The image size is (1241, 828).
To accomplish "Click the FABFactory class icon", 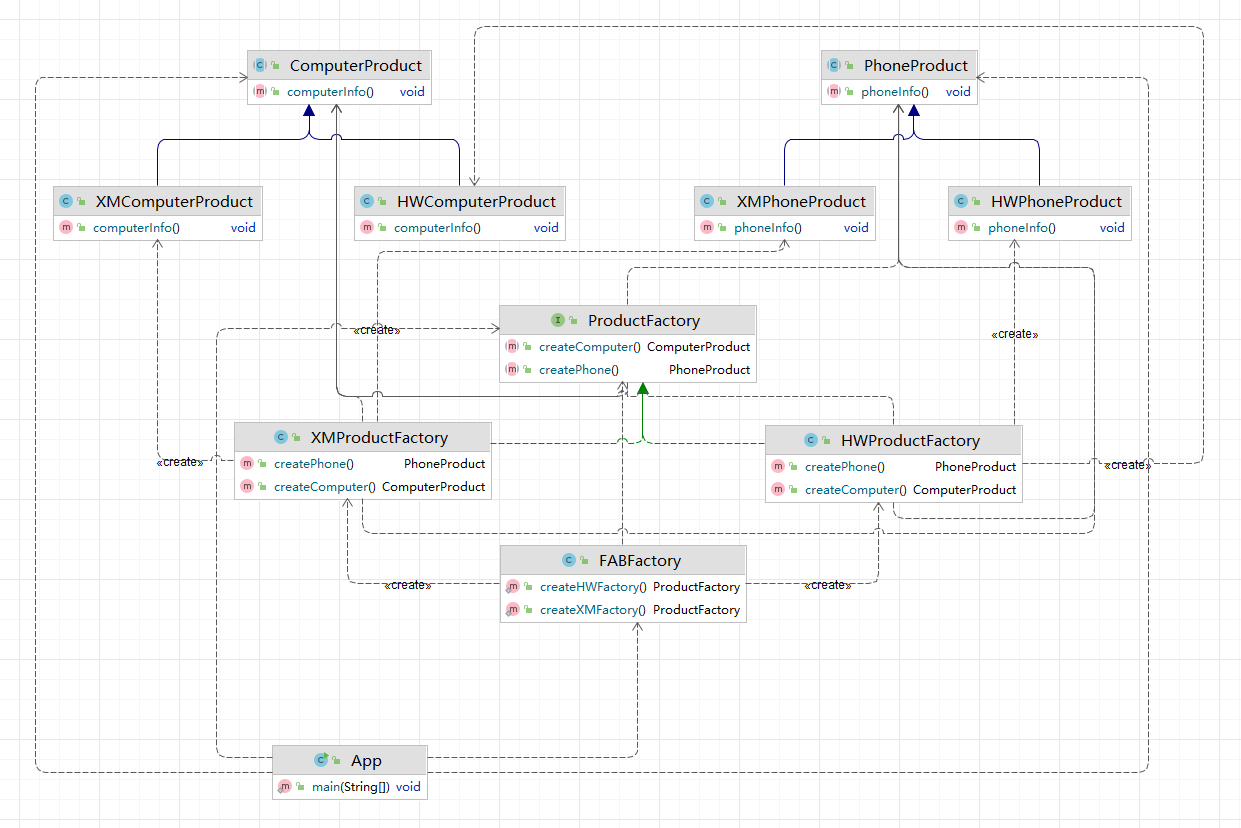I will coord(569,560).
